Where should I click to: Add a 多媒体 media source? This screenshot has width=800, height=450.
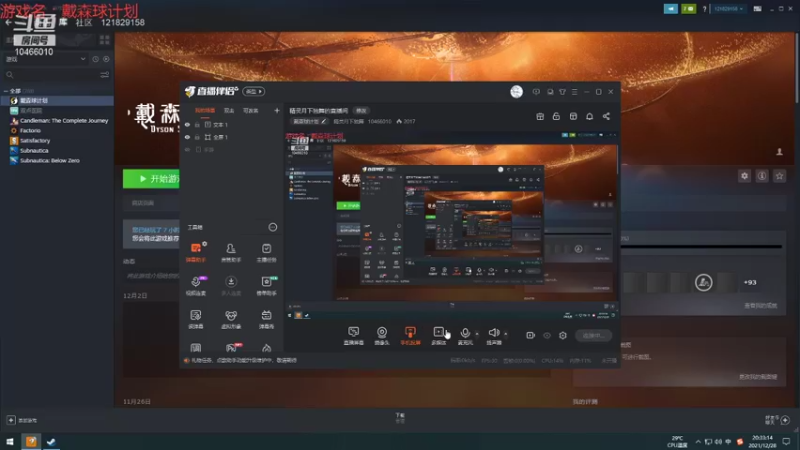coord(439,336)
